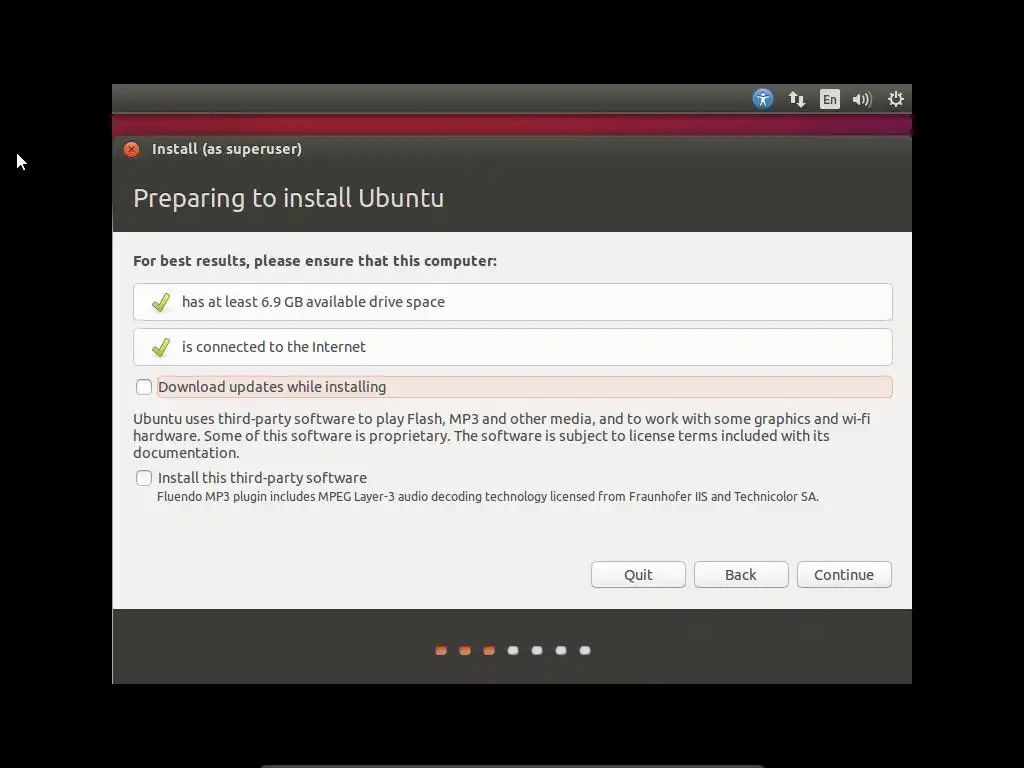Screen dimensions: 1024x768
Task: Open the network connections indicator
Action: [797, 99]
